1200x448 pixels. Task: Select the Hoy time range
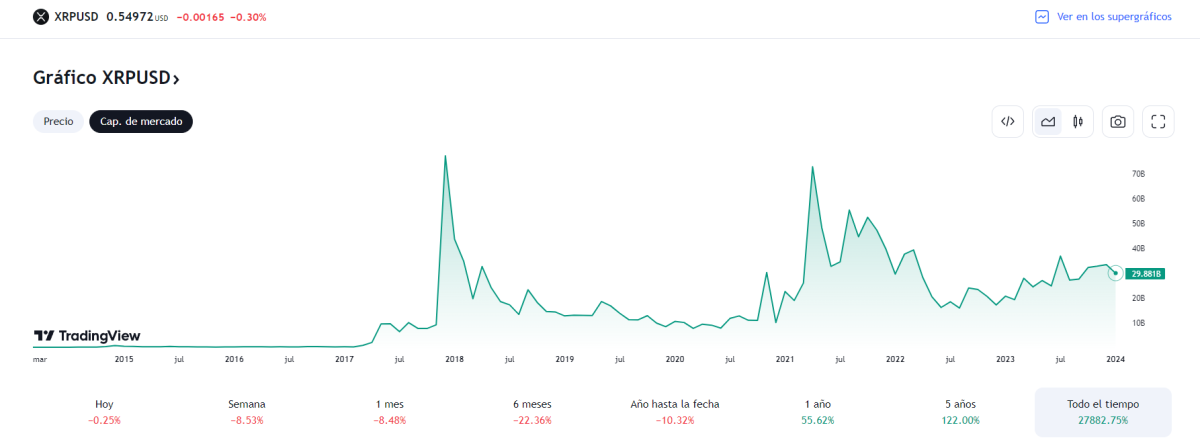tap(104, 411)
